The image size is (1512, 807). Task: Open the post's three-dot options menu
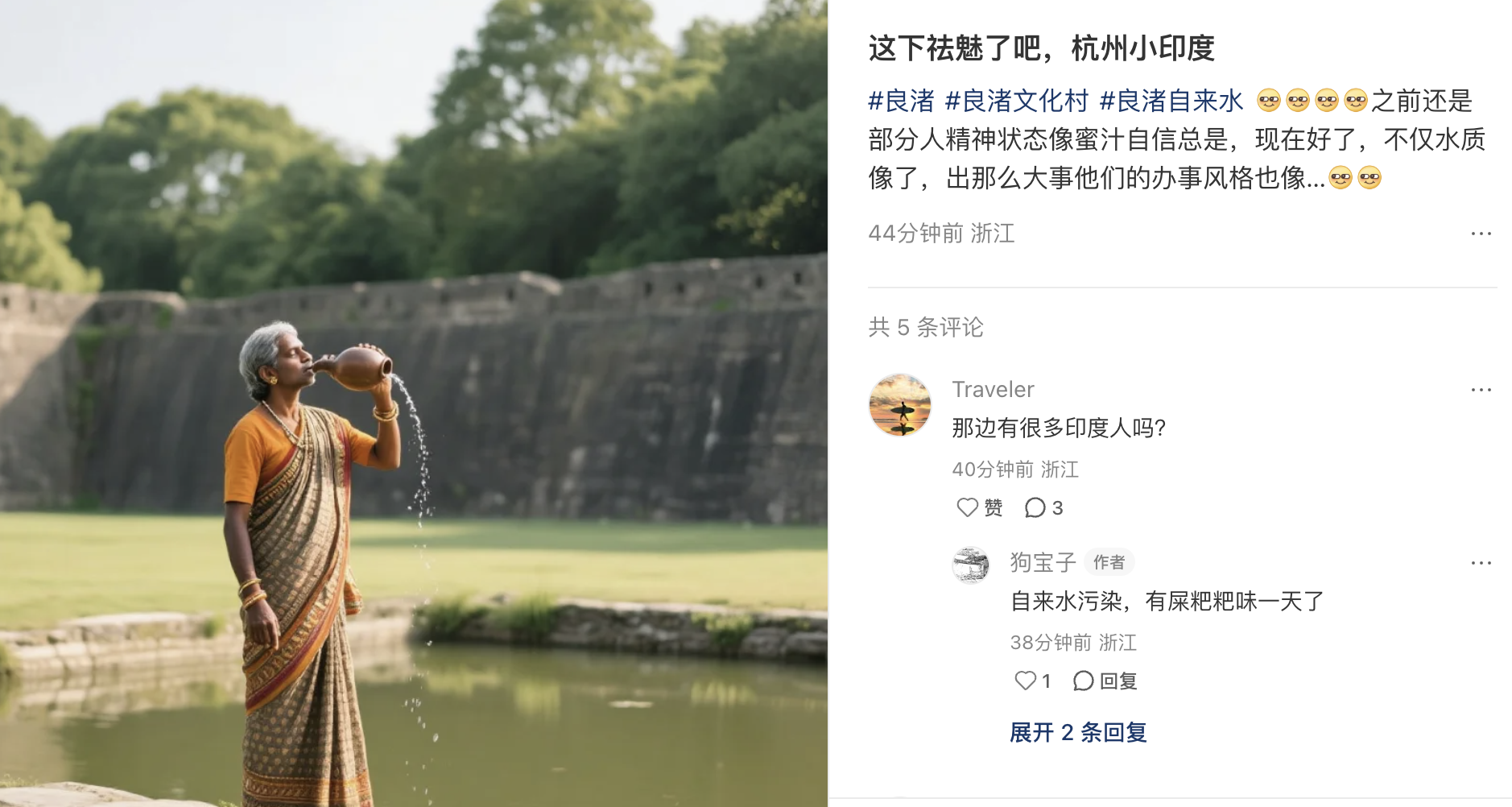pyautogui.click(x=1481, y=234)
